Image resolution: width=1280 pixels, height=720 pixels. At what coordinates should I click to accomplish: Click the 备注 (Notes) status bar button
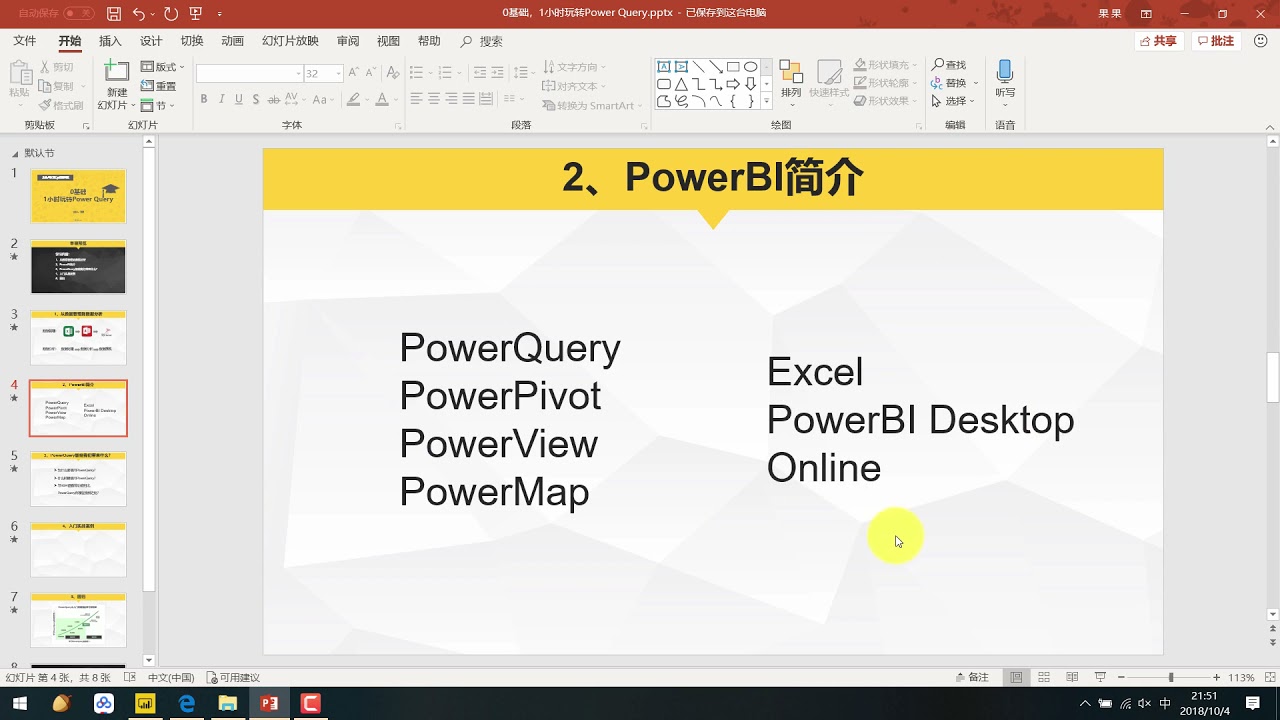click(x=972, y=677)
